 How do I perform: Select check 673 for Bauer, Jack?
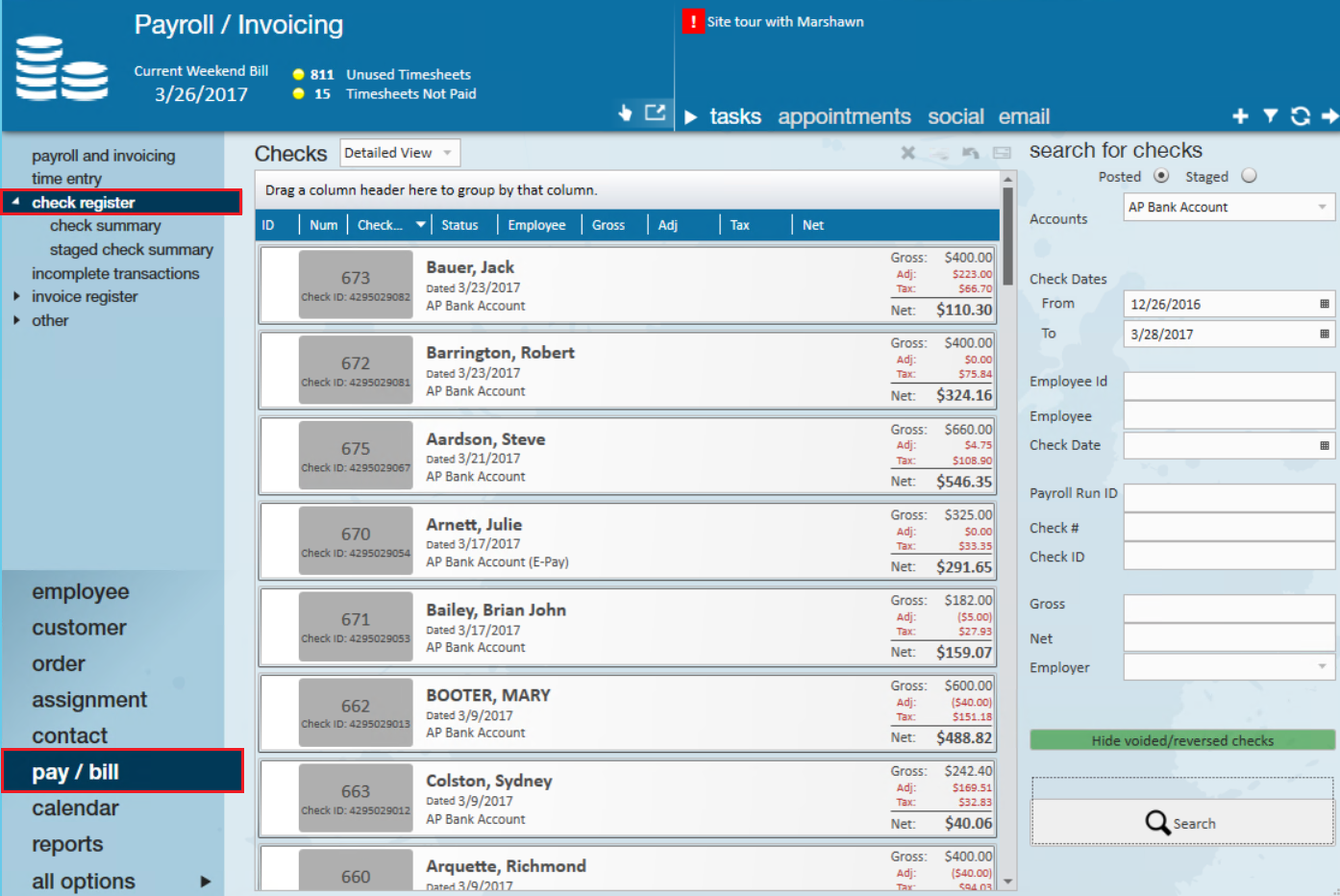pos(626,285)
